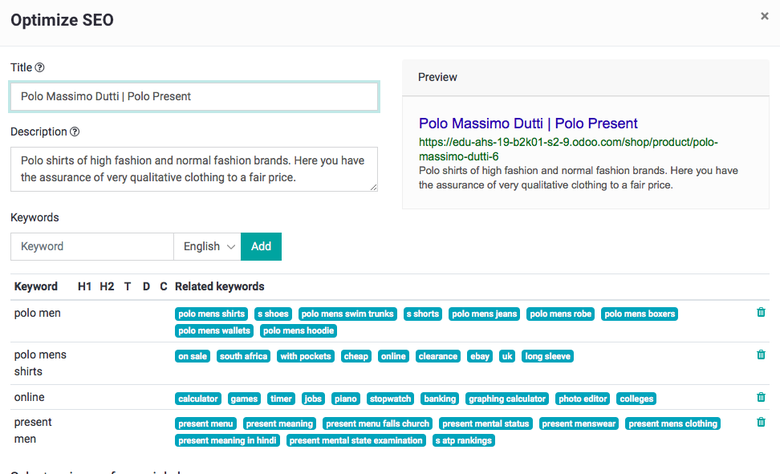Click the Add keyword button
The width and height of the screenshot is (780, 474).
pyautogui.click(x=261, y=247)
